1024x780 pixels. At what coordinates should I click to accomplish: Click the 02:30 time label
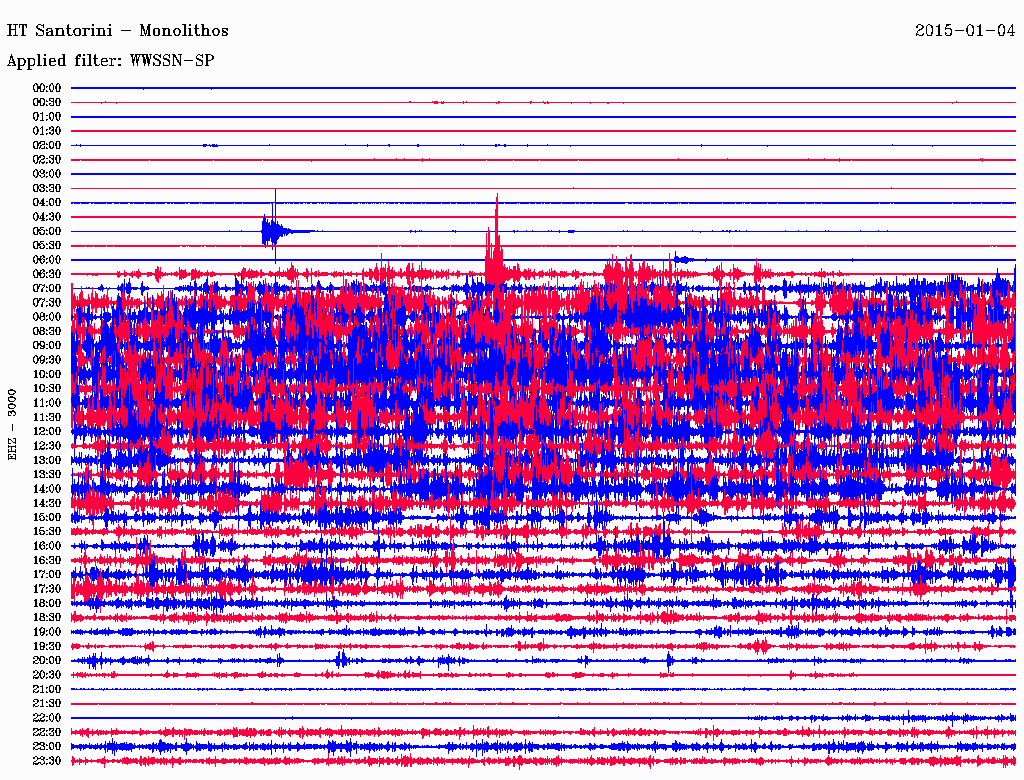coord(46,159)
